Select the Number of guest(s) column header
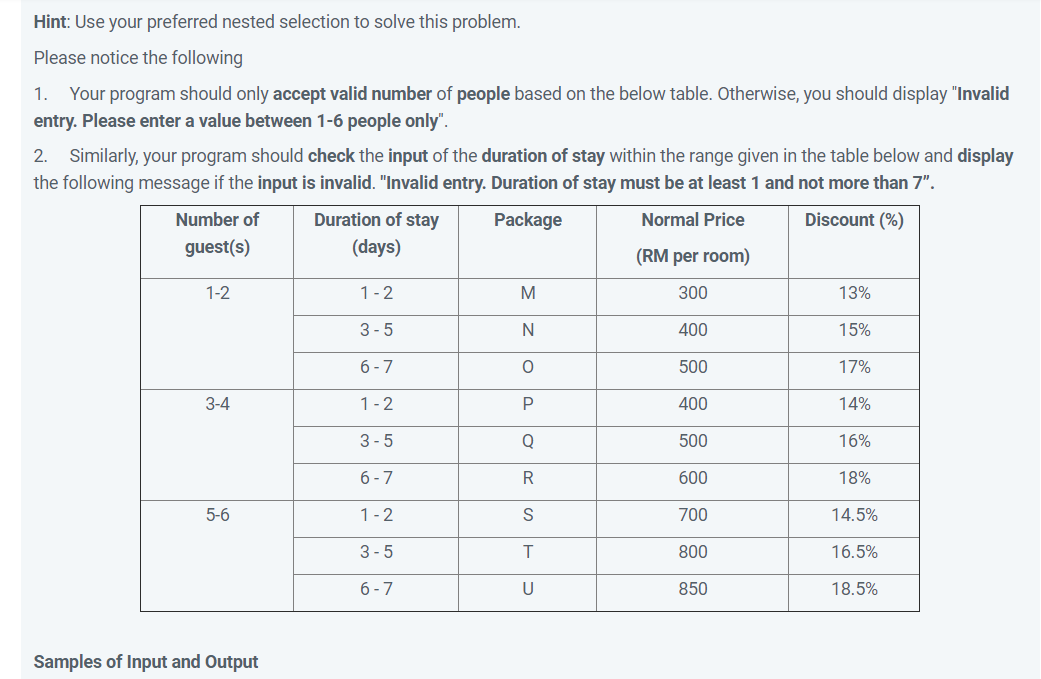 (x=217, y=242)
